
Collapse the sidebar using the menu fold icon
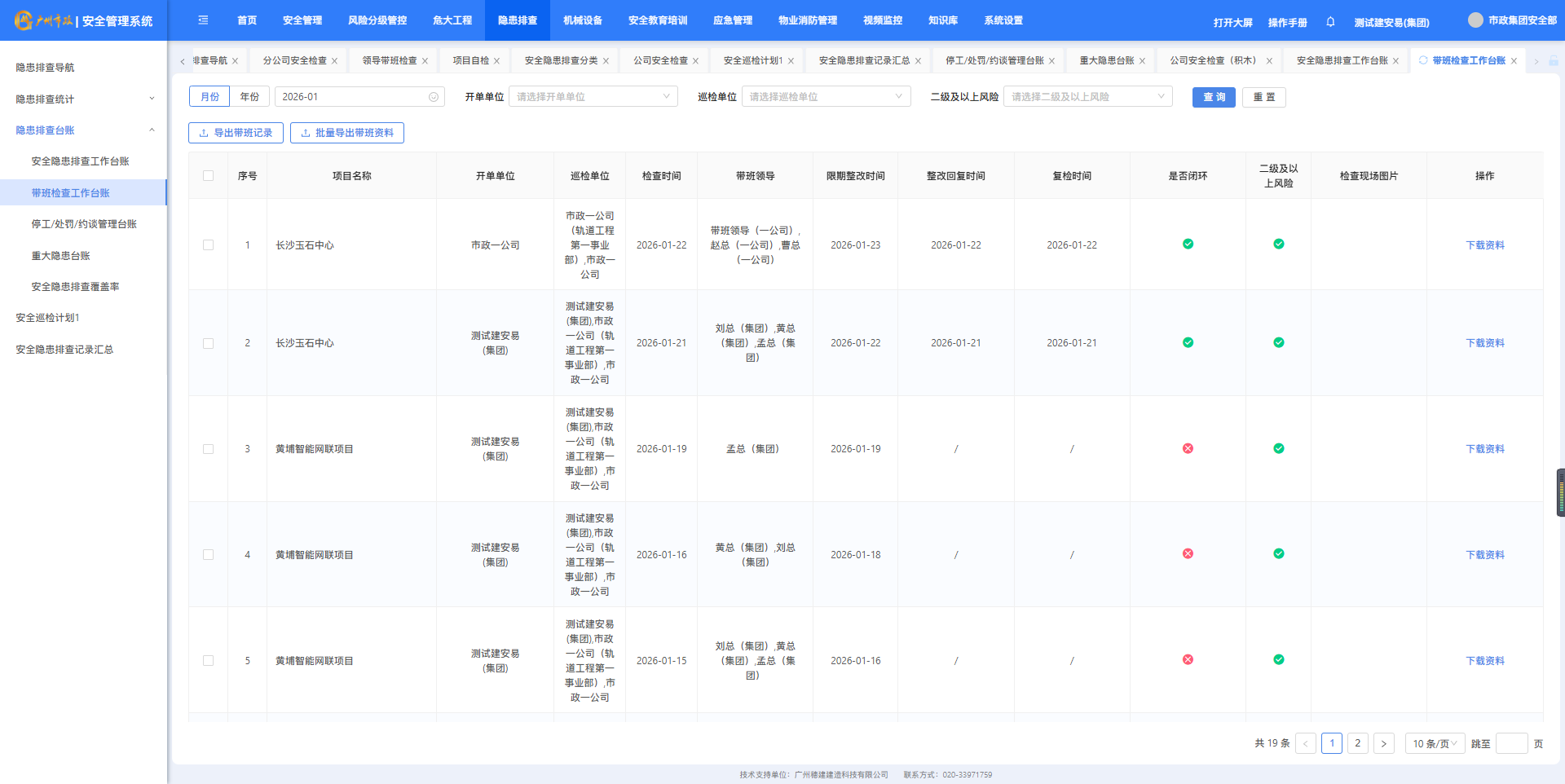(203, 20)
